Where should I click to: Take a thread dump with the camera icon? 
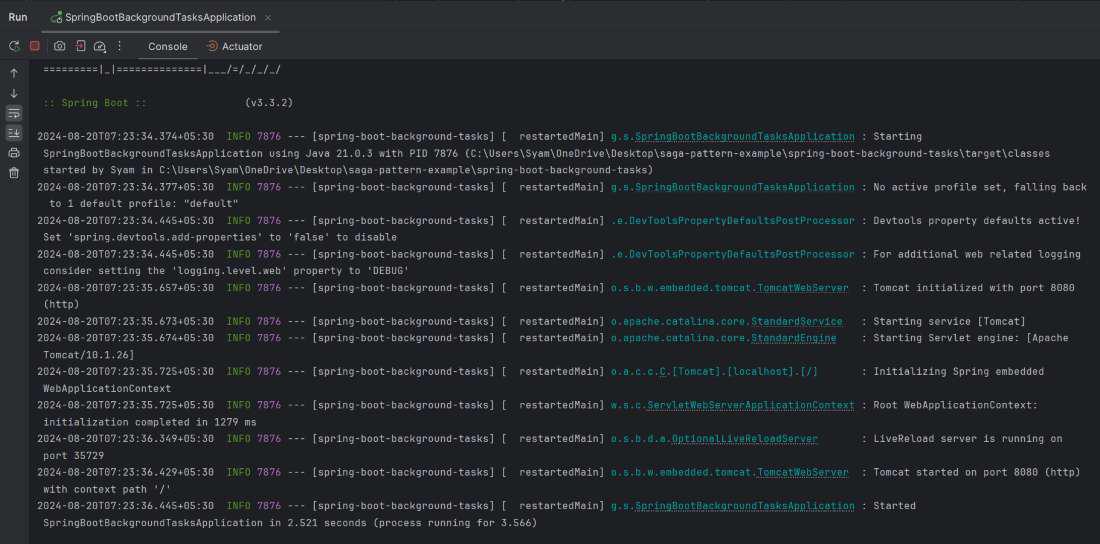60,46
